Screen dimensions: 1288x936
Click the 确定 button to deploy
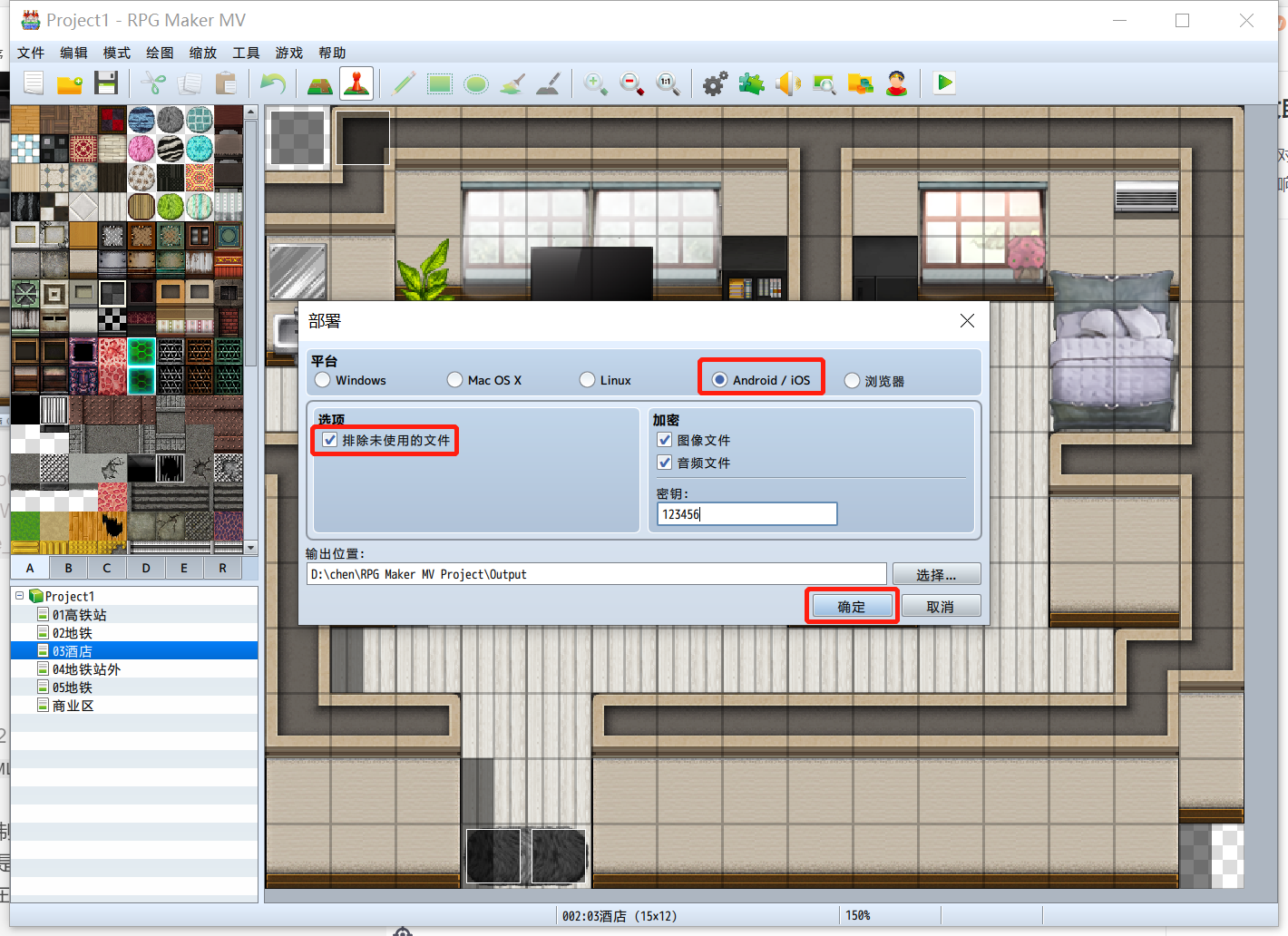(851, 605)
